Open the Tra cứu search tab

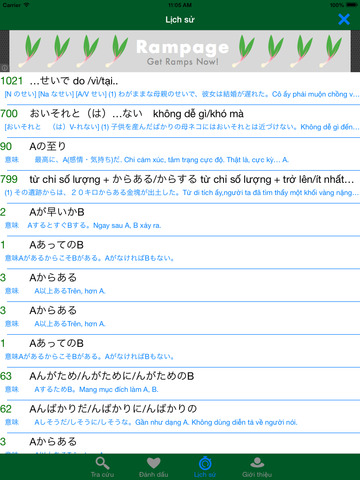(x=102, y=467)
